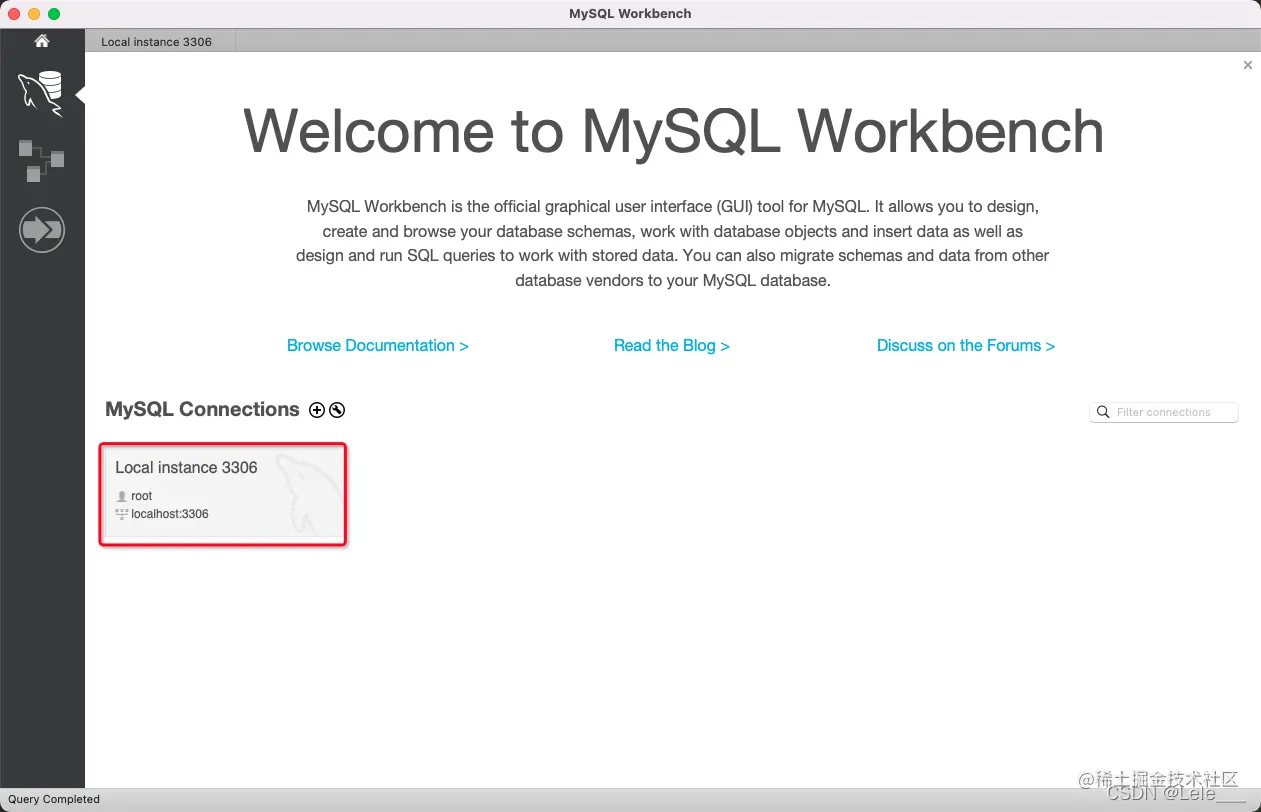
Task: Open the Browse Documentation link
Action: click(378, 345)
